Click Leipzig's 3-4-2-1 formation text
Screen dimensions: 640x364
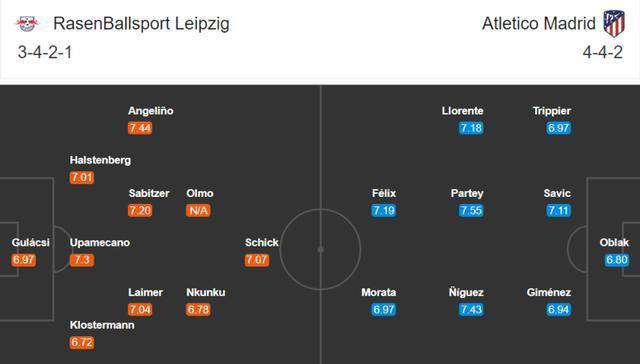45,52
